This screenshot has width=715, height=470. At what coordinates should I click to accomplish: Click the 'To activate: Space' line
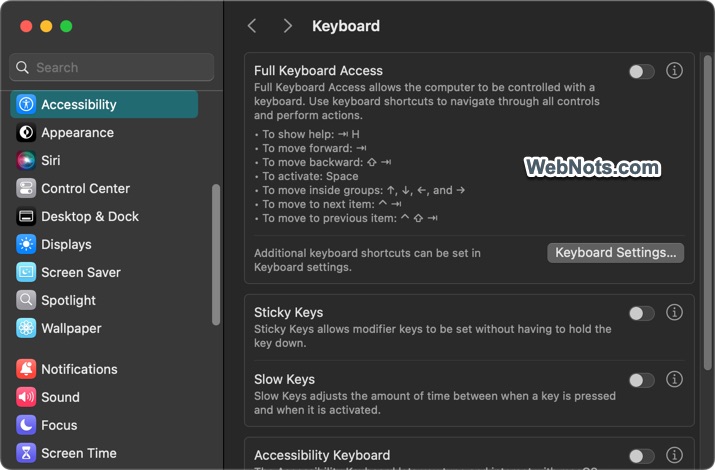[310, 176]
